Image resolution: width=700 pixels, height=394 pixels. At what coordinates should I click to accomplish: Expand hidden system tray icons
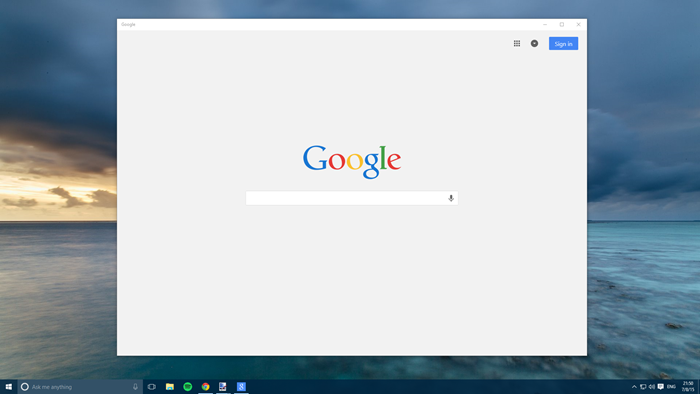coord(634,387)
